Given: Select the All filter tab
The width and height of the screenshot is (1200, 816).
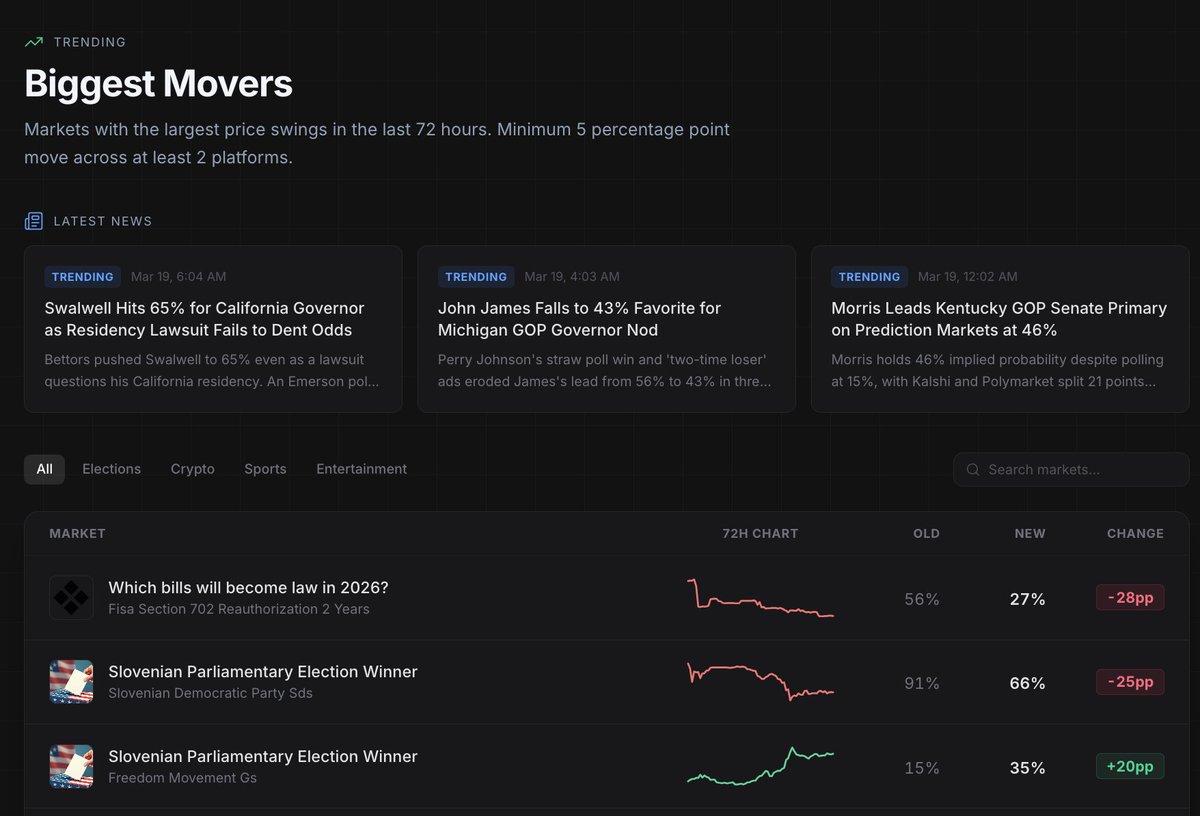Looking at the screenshot, I should click(44, 469).
